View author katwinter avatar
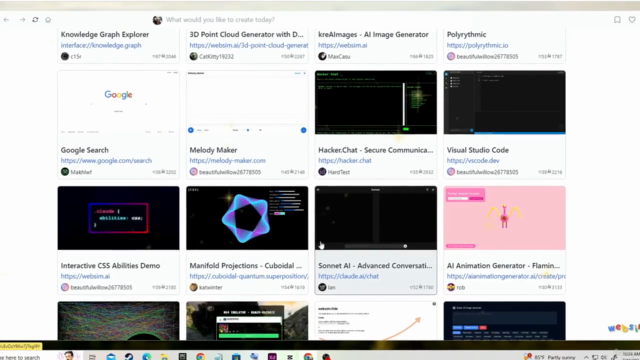 (193, 287)
